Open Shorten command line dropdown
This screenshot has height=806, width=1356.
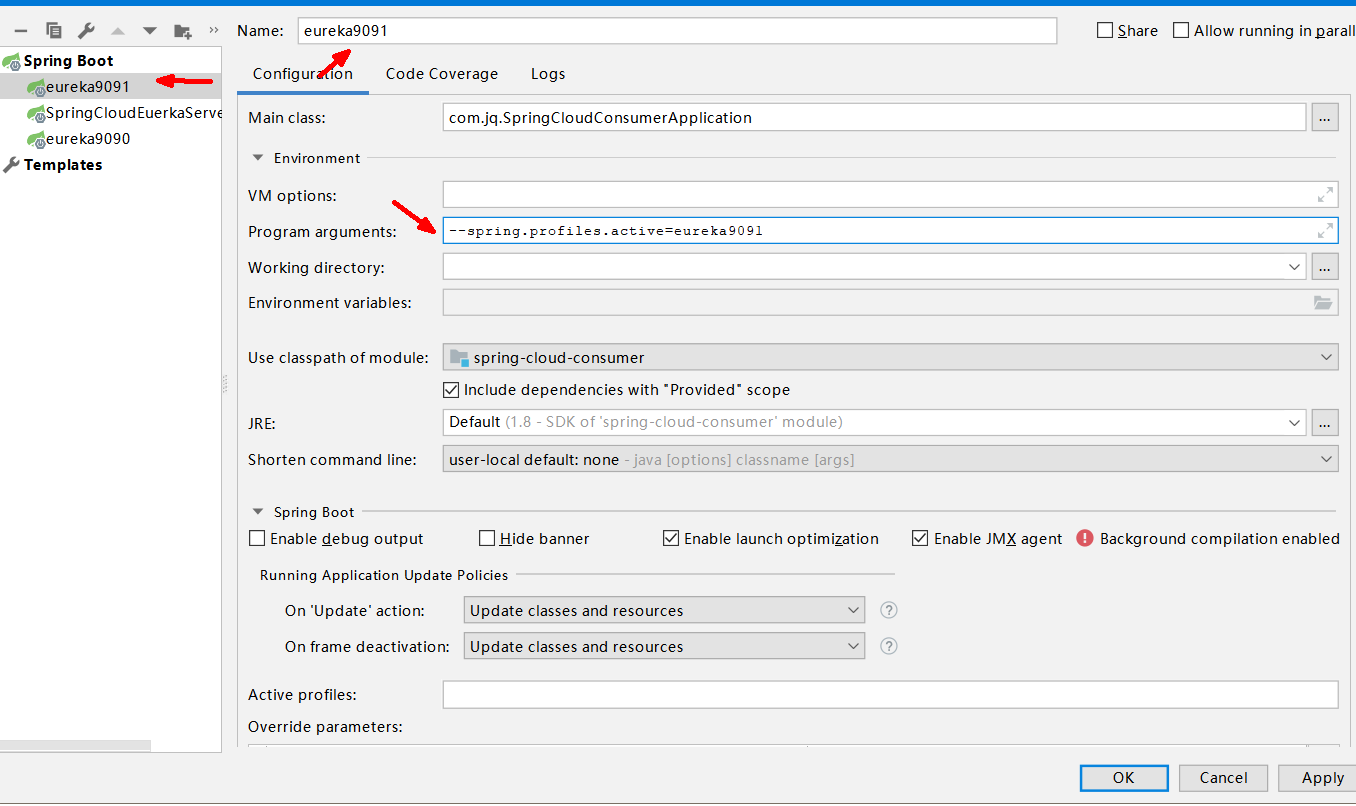[x=1327, y=459]
